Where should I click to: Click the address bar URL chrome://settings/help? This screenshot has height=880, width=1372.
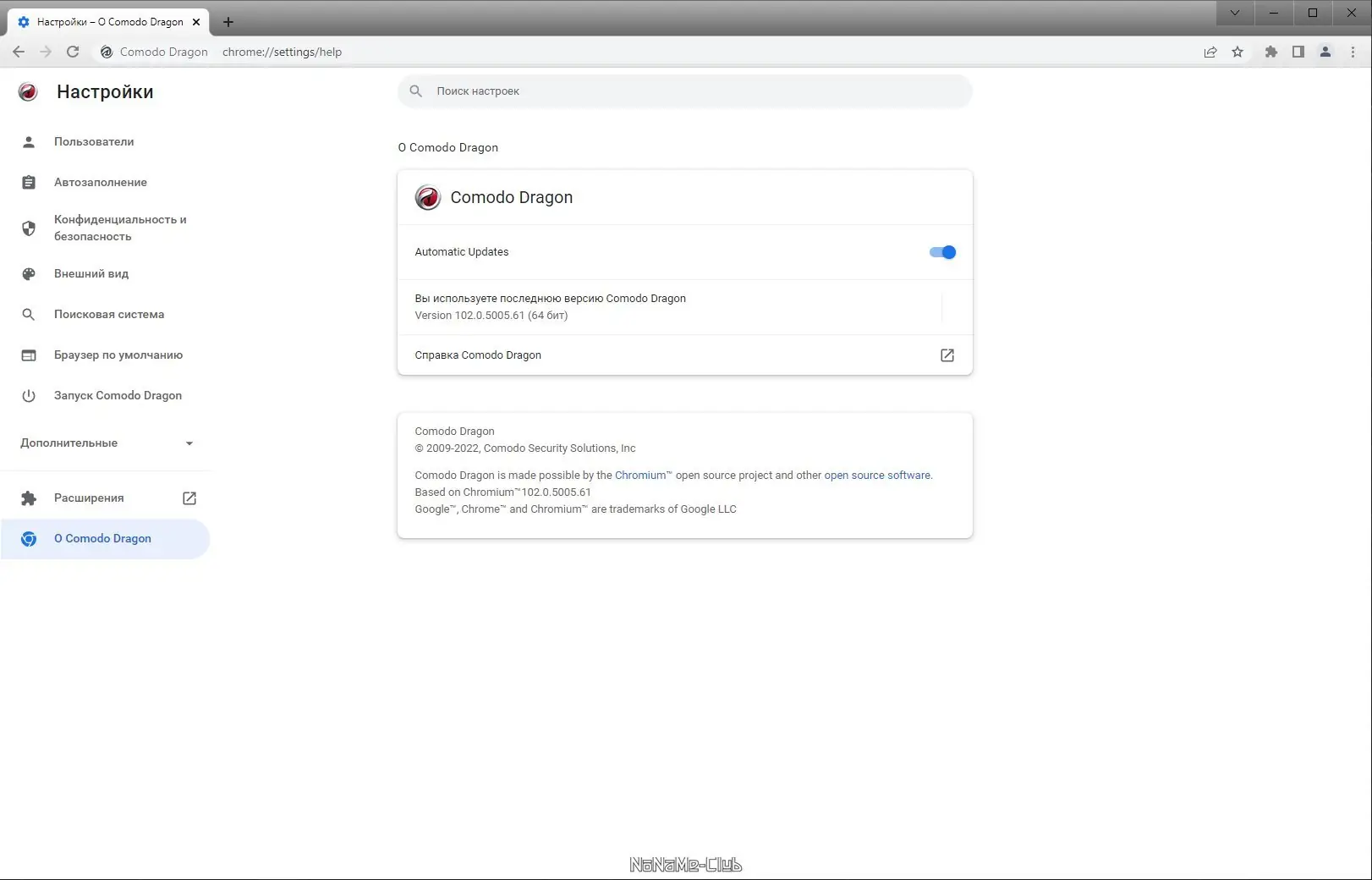coord(282,52)
